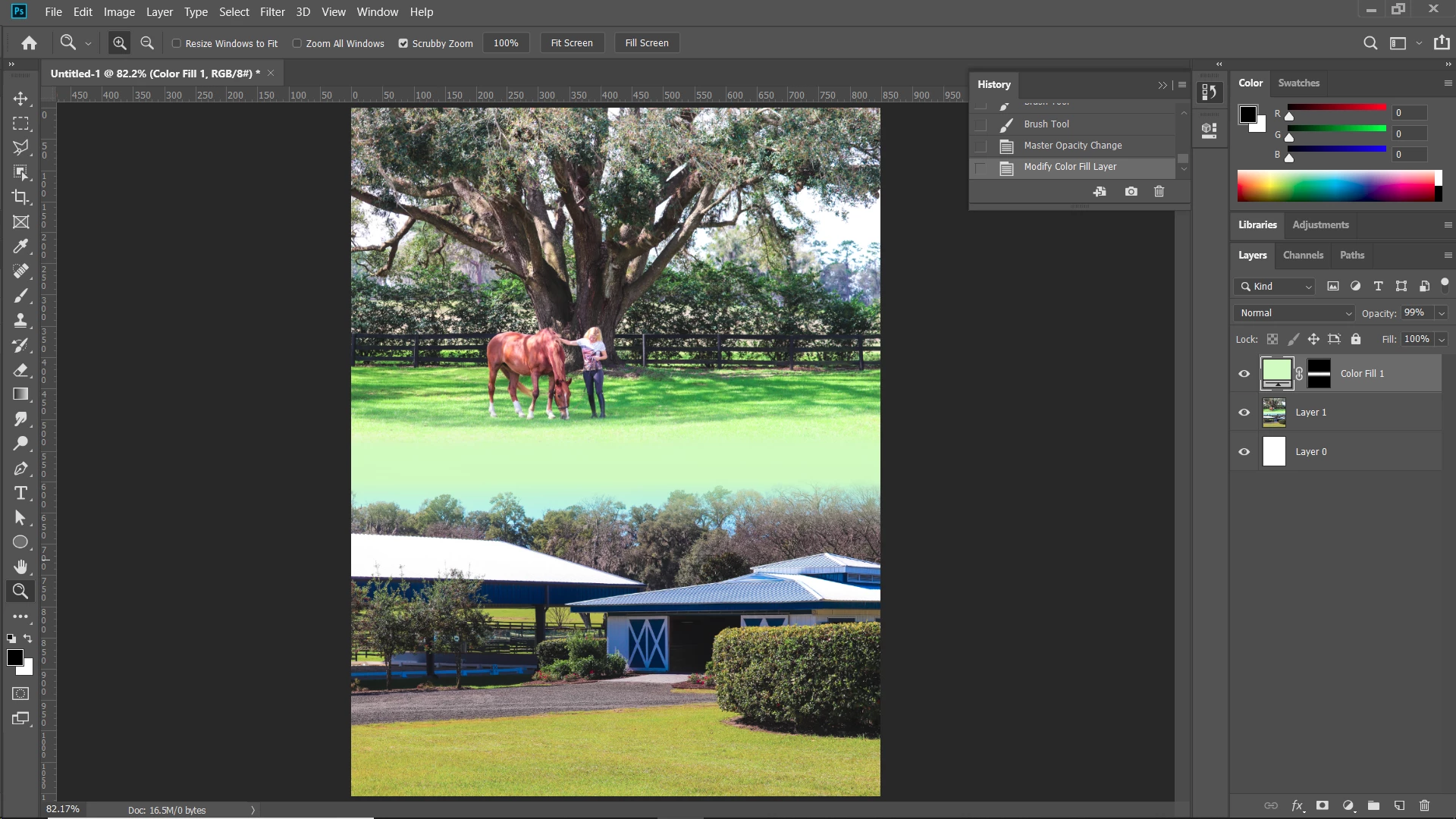This screenshot has height=819, width=1456.
Task: Expand the Kind filter dropdown
Action: coord(1282,286)
